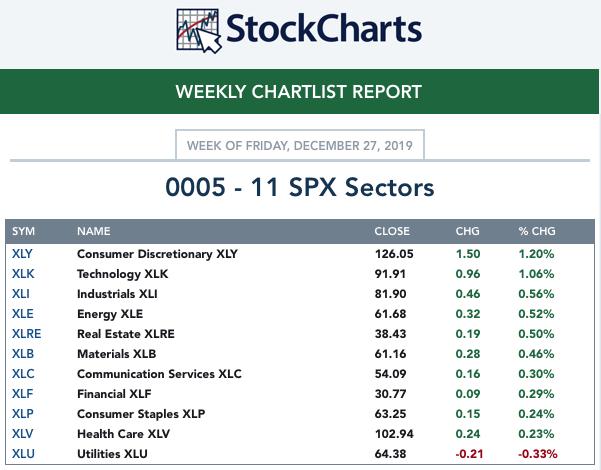This screenshot has width=601, height=470.
Task: Open the XLV symbol link
Action: (22, 434)
